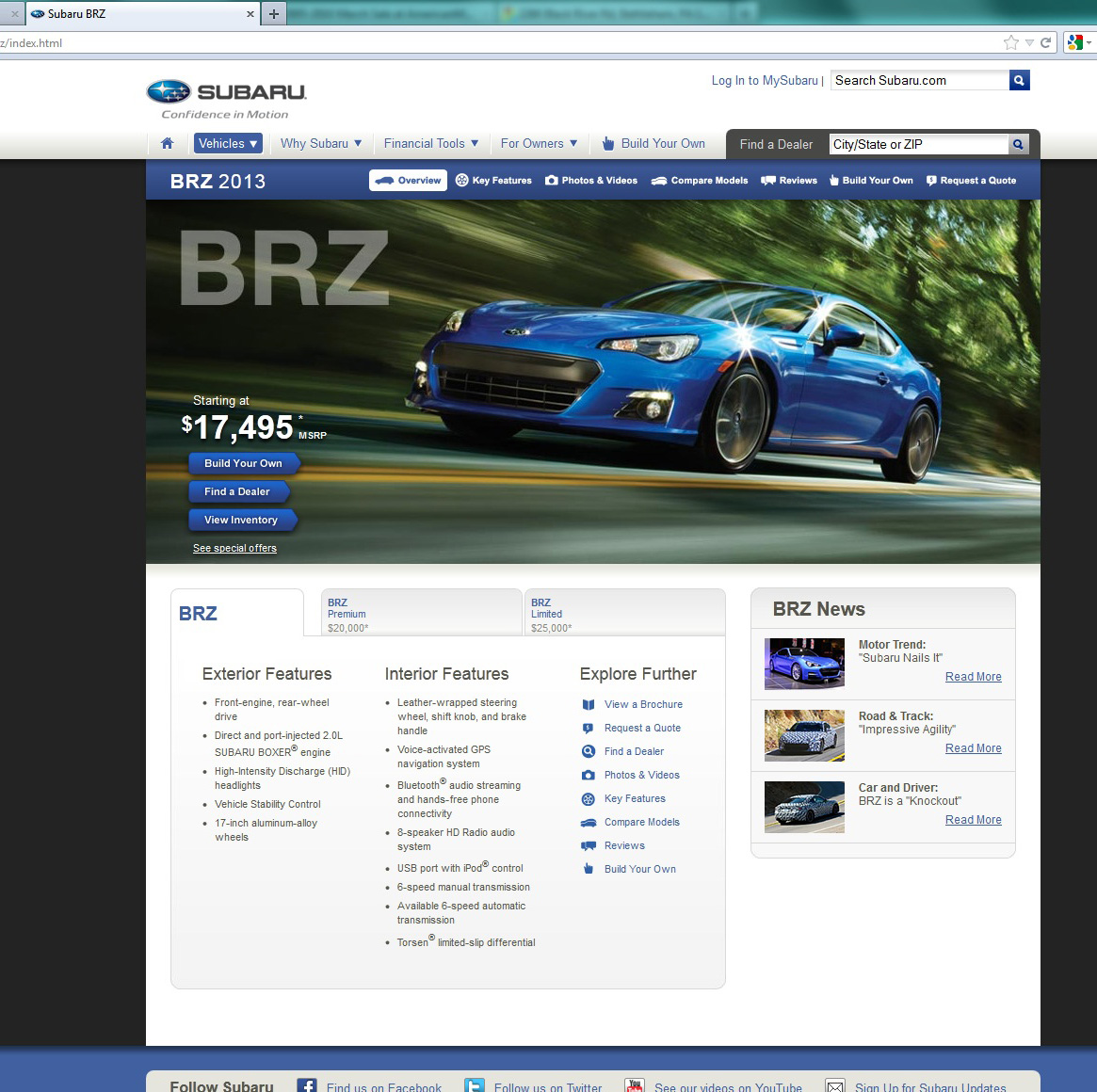Switch to the BRZ Limited trim tab
1097x1092 pixels.
(624, 614)
